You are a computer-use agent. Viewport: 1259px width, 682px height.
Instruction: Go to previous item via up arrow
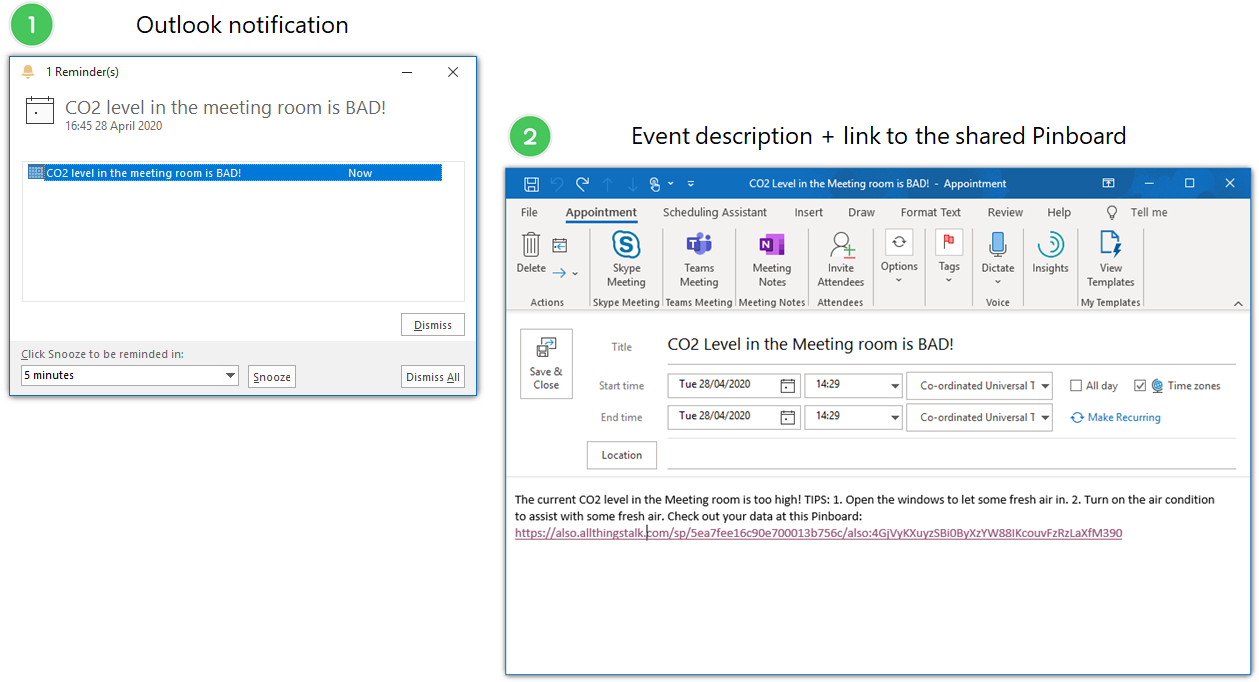(607, 184)
